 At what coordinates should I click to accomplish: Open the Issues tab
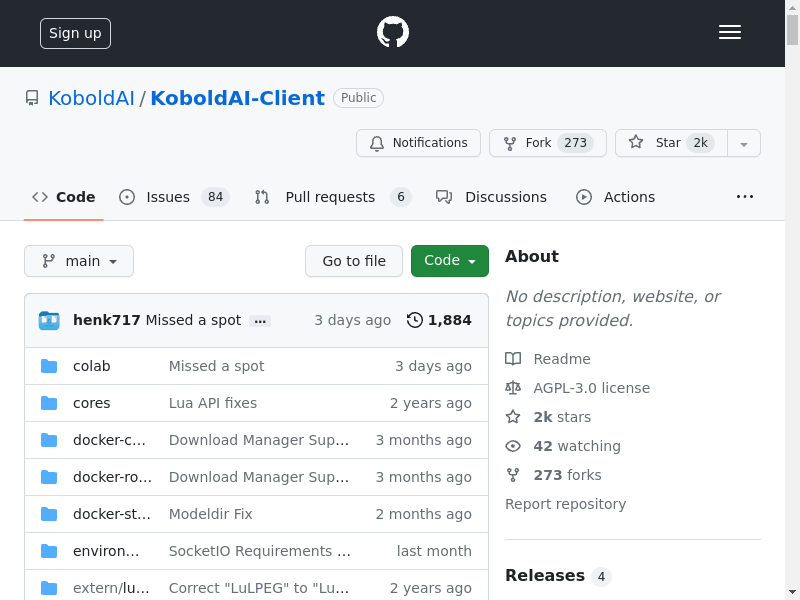click(x=174, y=197)
